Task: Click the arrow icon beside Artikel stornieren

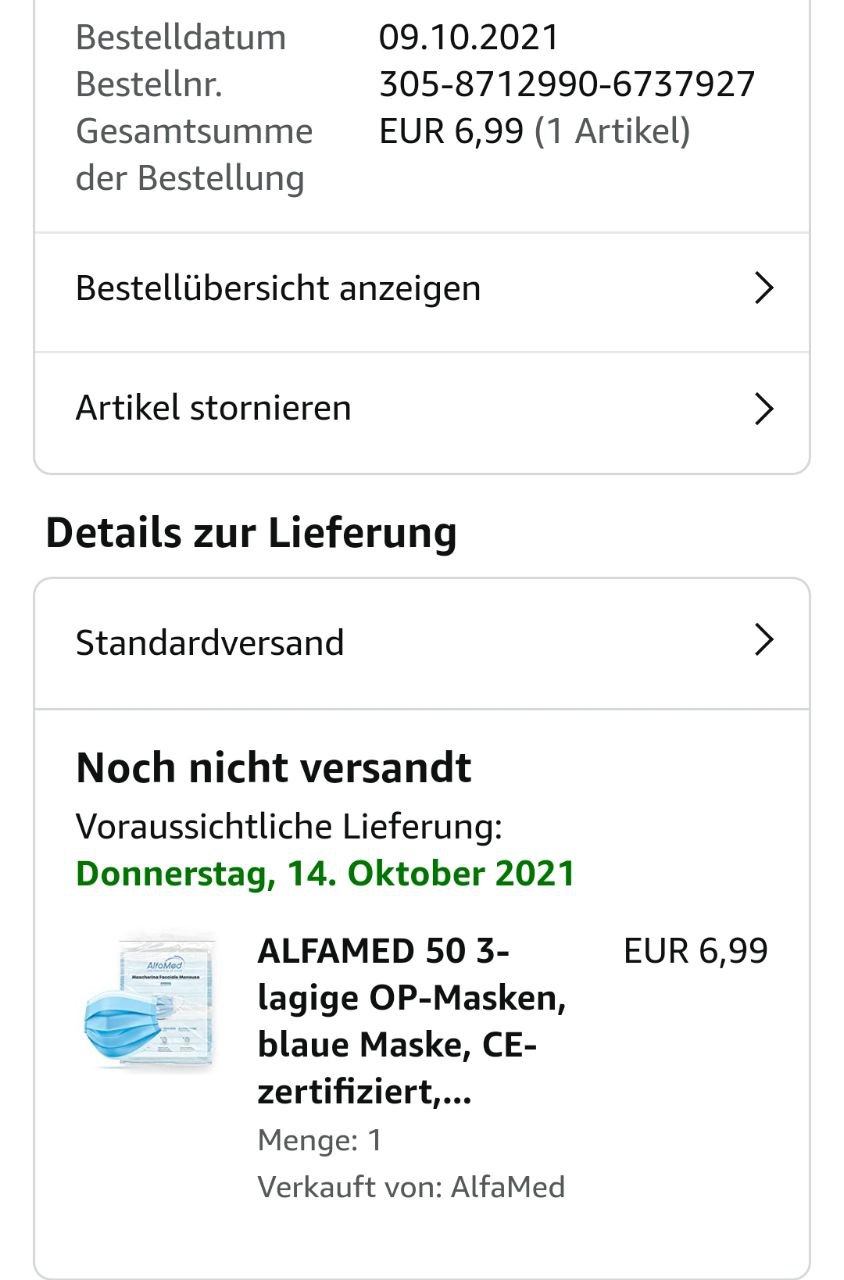Action: pyautogui.click(x=764, y=409)
